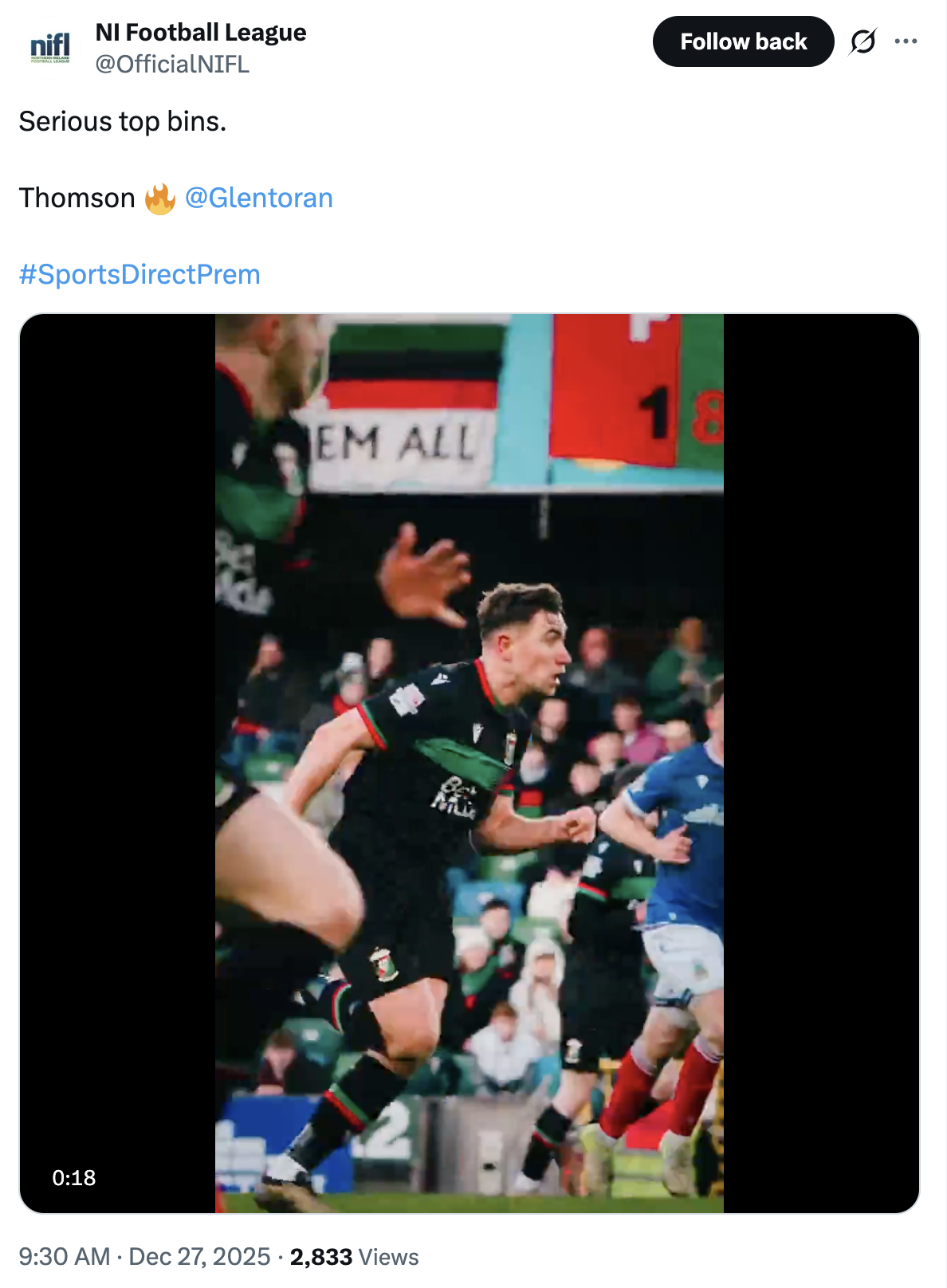Click the Dec 27, 2025 date
The height and width of the screenshot is (1288, 947).
point(199,1257)
